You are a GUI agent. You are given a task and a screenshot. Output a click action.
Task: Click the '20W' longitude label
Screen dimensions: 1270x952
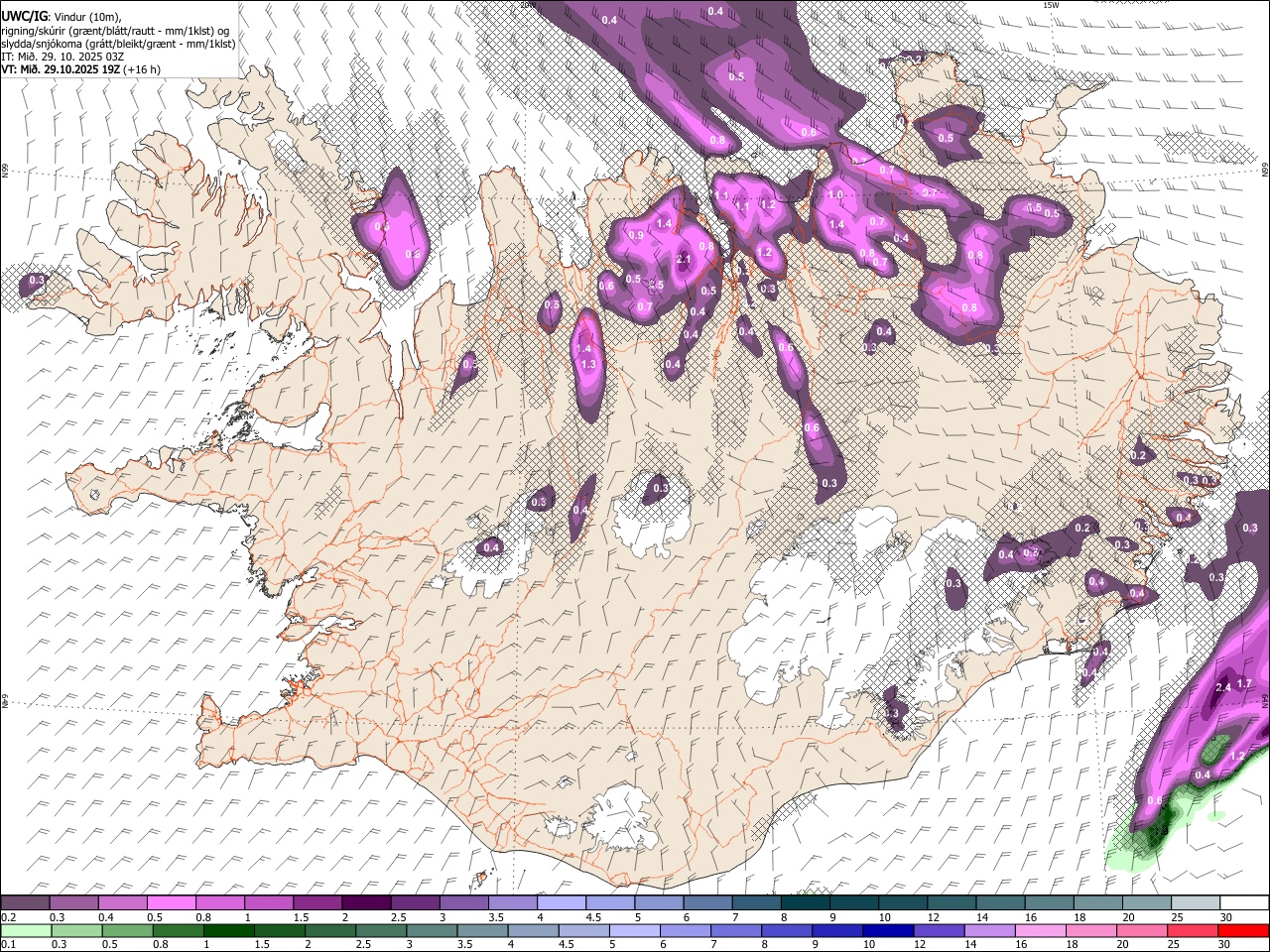528,5
